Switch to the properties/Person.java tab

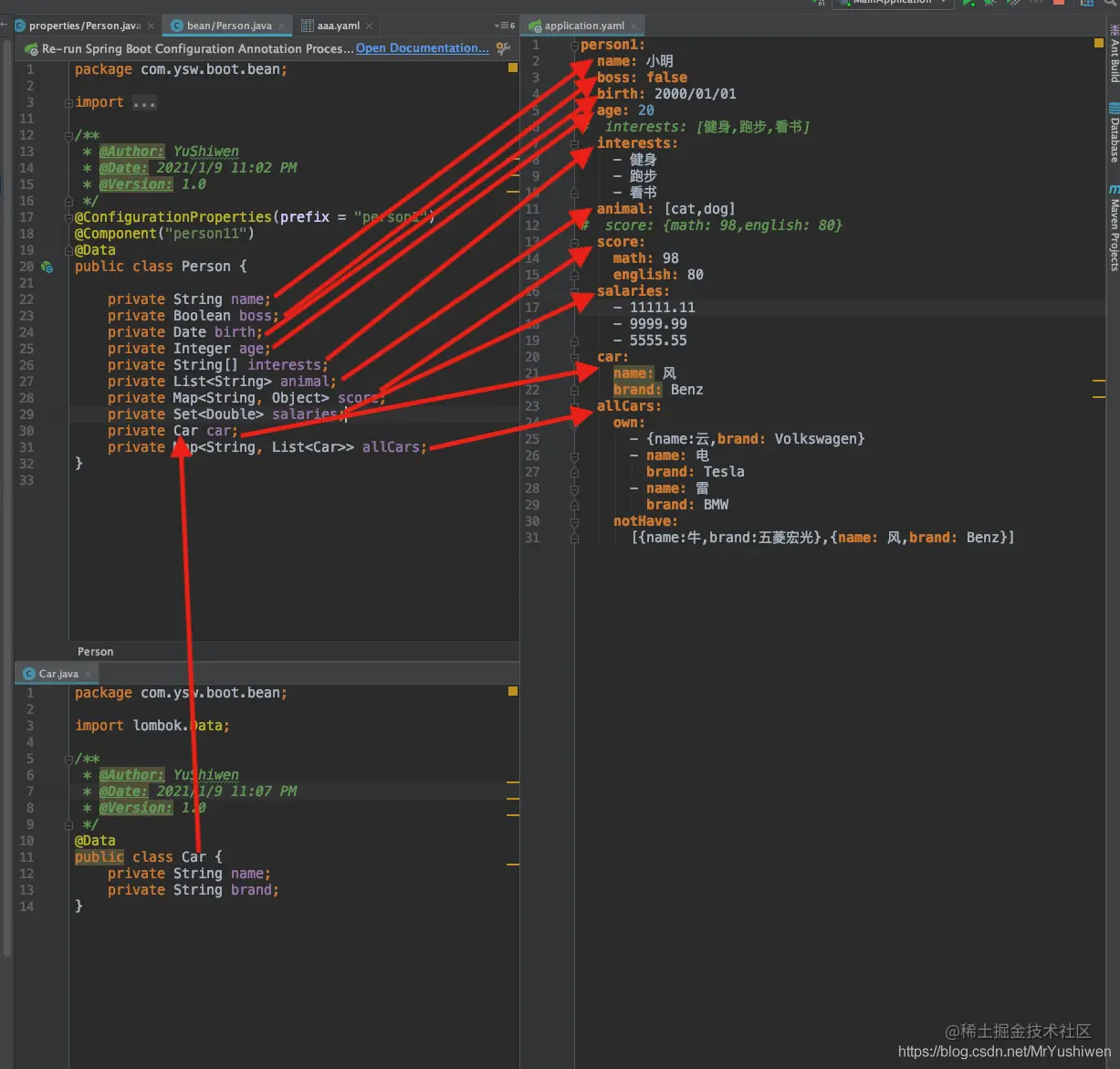point(84,26)
